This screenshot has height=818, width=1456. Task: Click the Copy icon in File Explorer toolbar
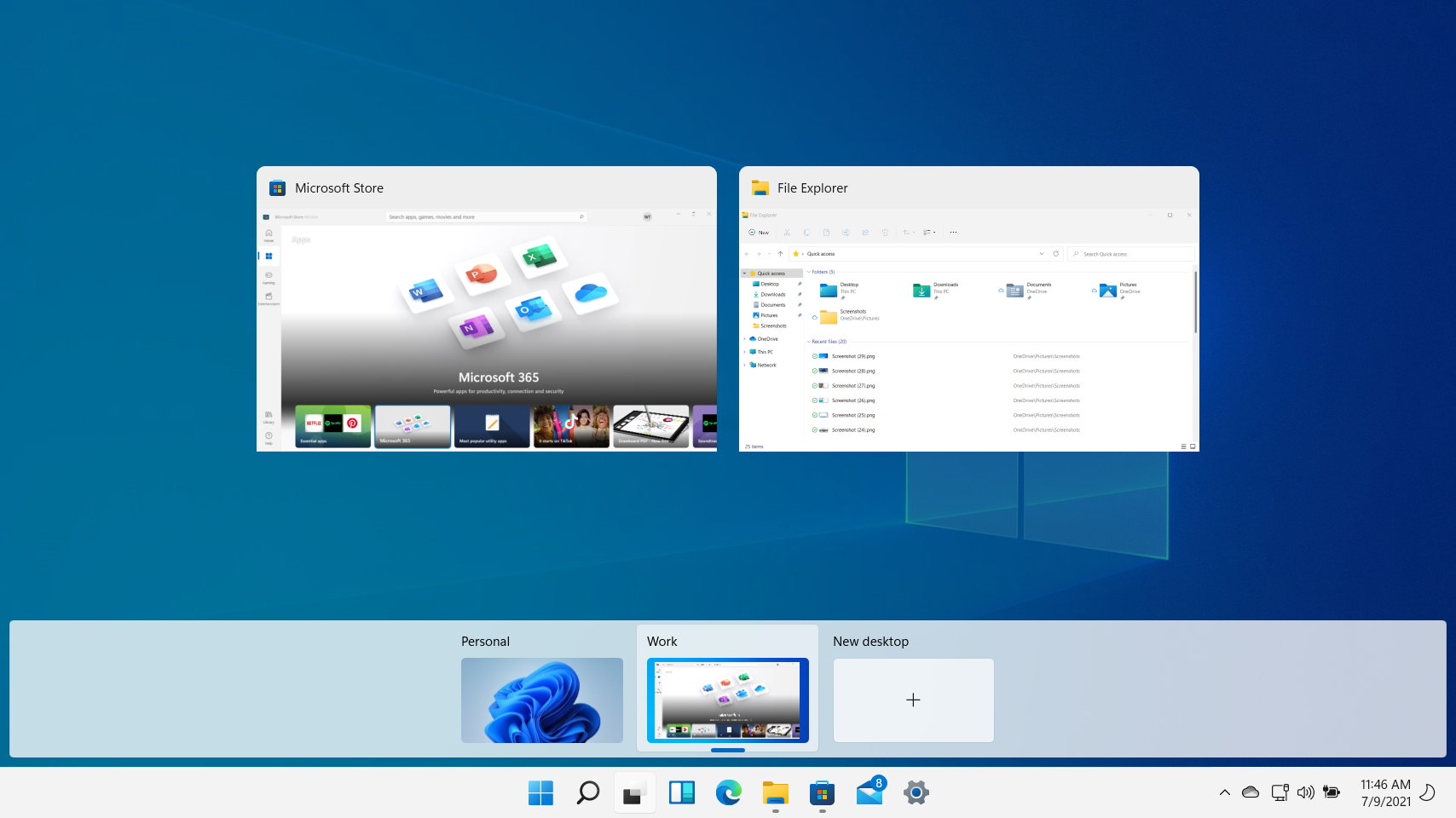(x=806, y=232)
